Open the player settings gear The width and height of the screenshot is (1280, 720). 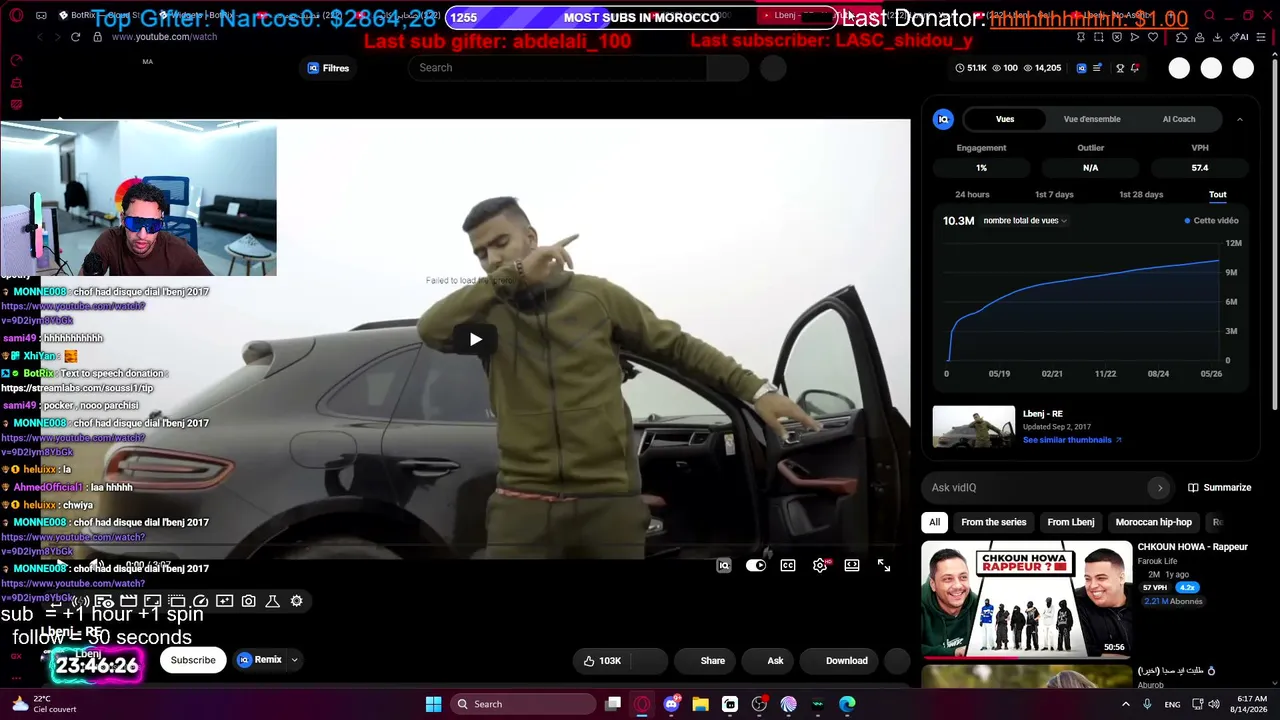(x=820, y=566)
